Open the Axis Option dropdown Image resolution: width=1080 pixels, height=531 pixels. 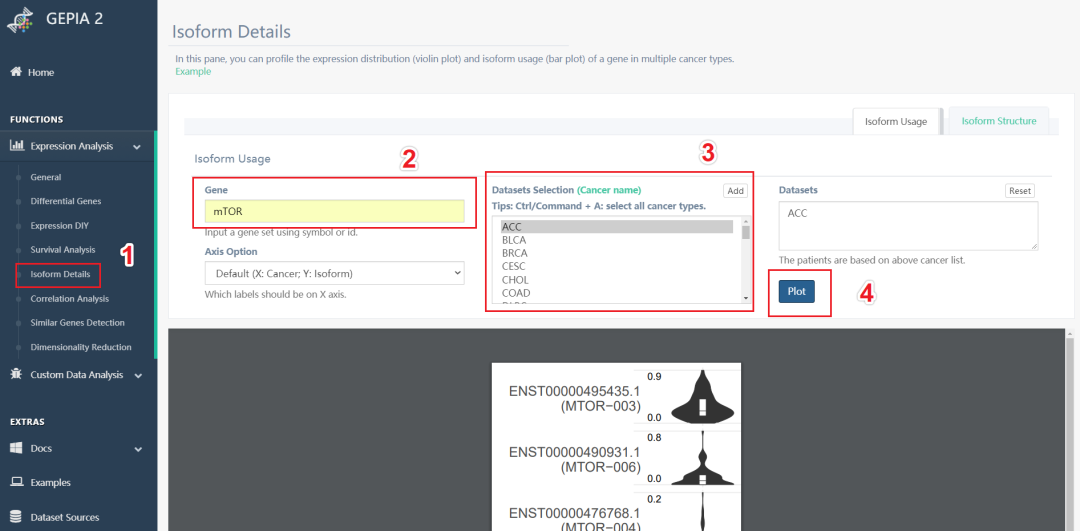point(335,273)
